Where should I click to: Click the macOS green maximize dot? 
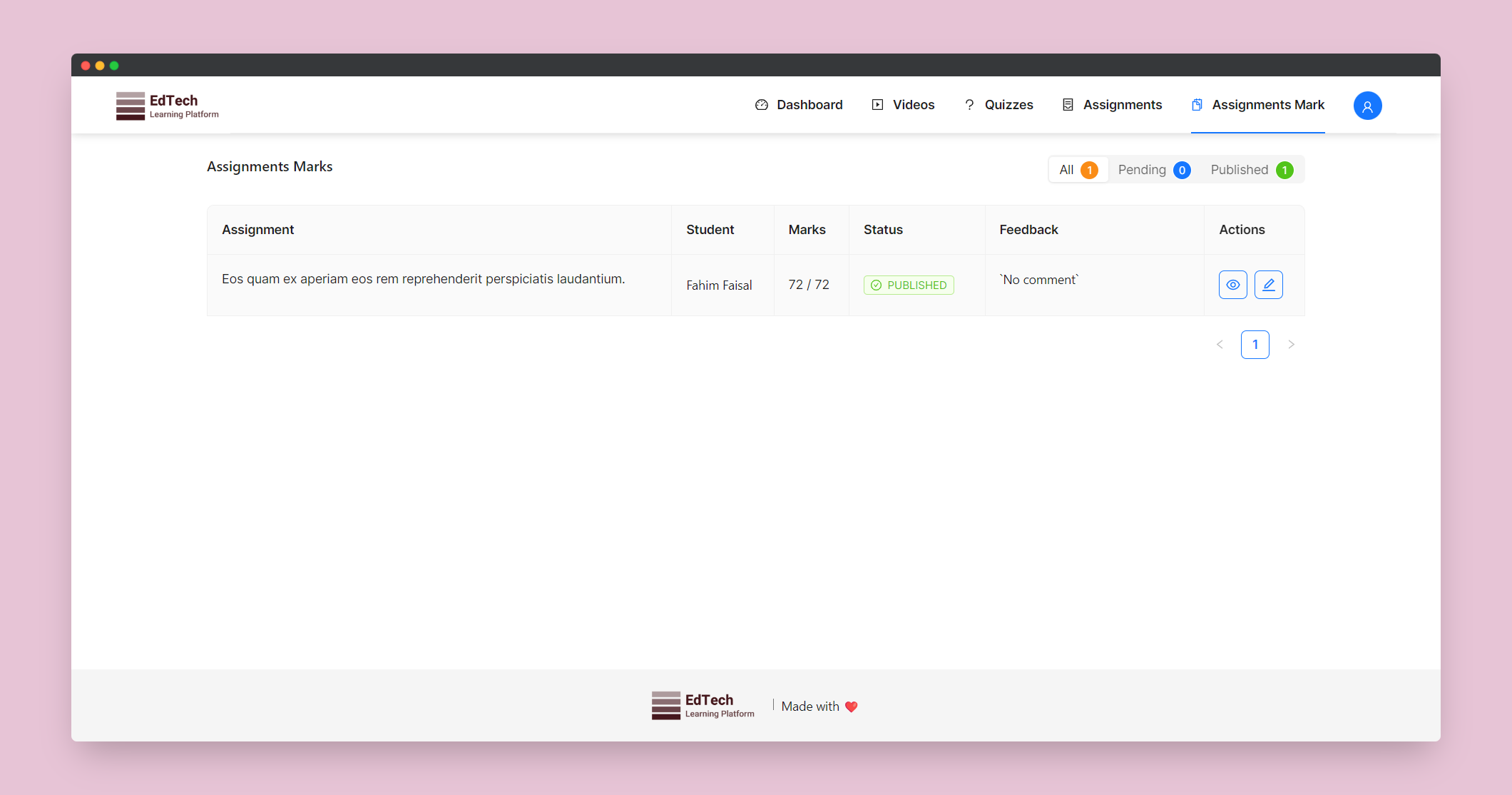114,66
